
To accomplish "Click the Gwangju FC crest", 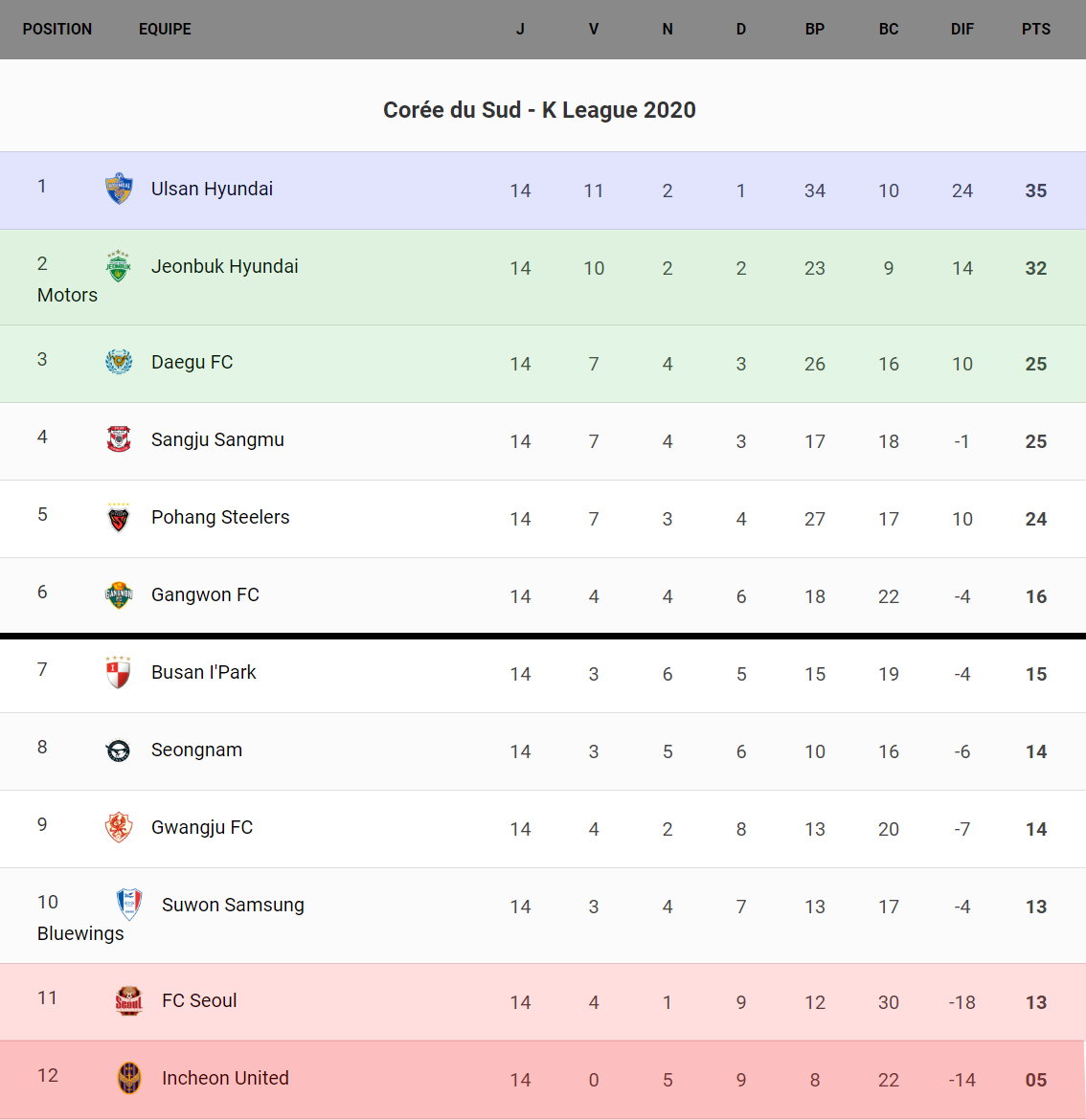I will [119, 827].
